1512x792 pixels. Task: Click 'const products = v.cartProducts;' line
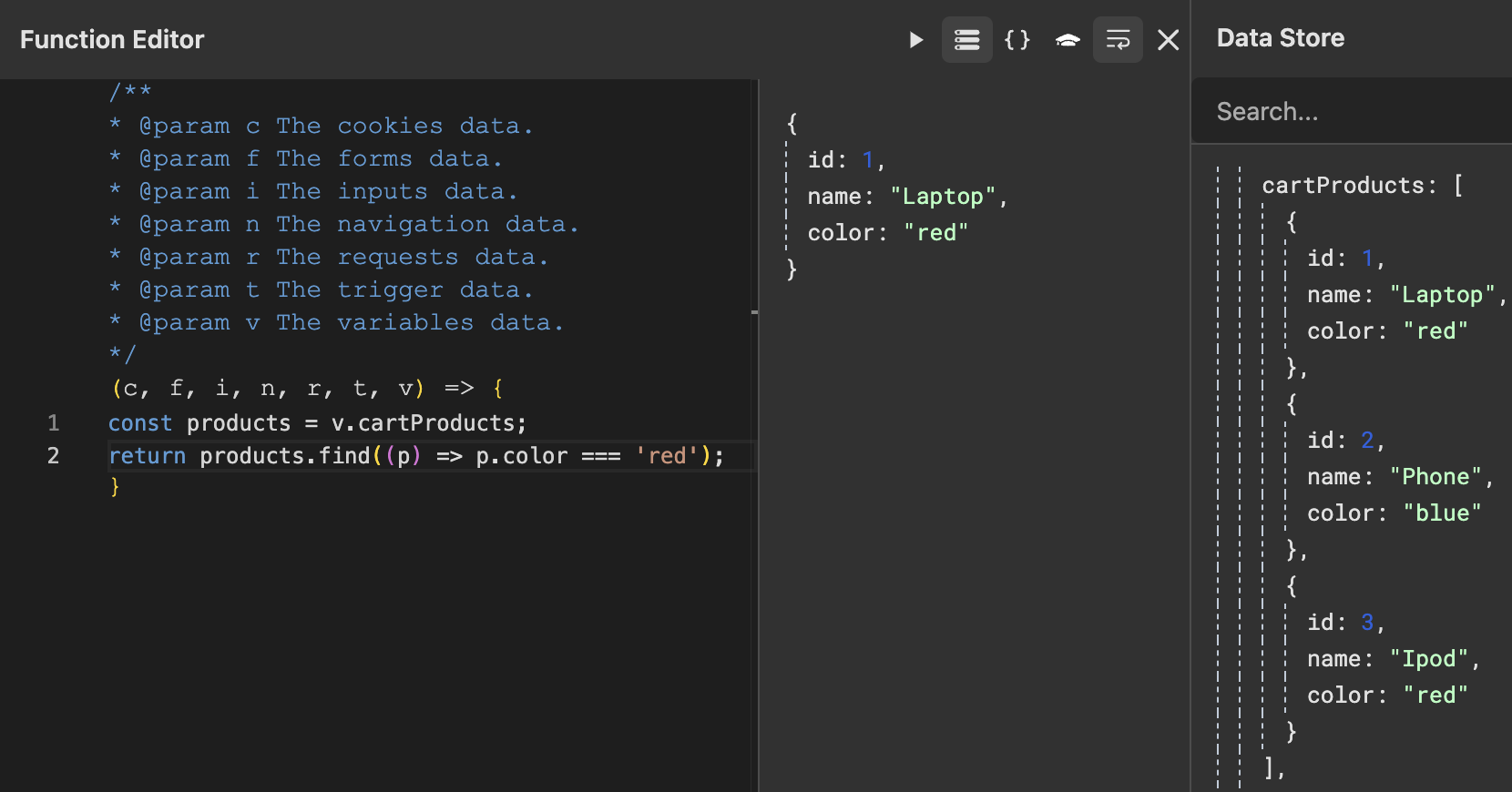[318, 422]
